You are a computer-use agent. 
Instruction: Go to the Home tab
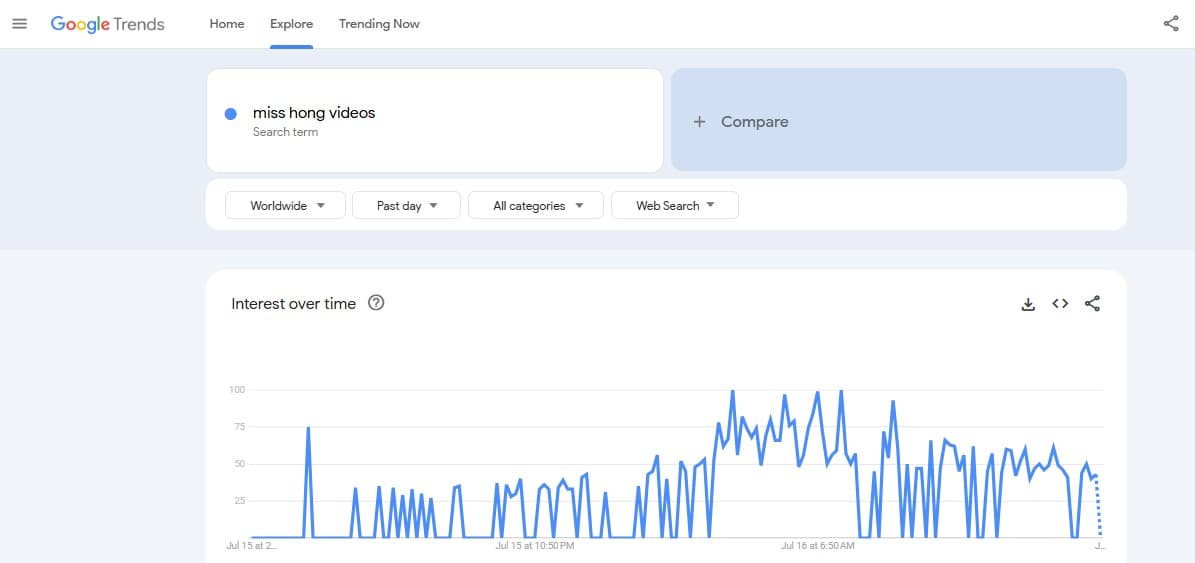pyautogui.click(x=227, y=24)
